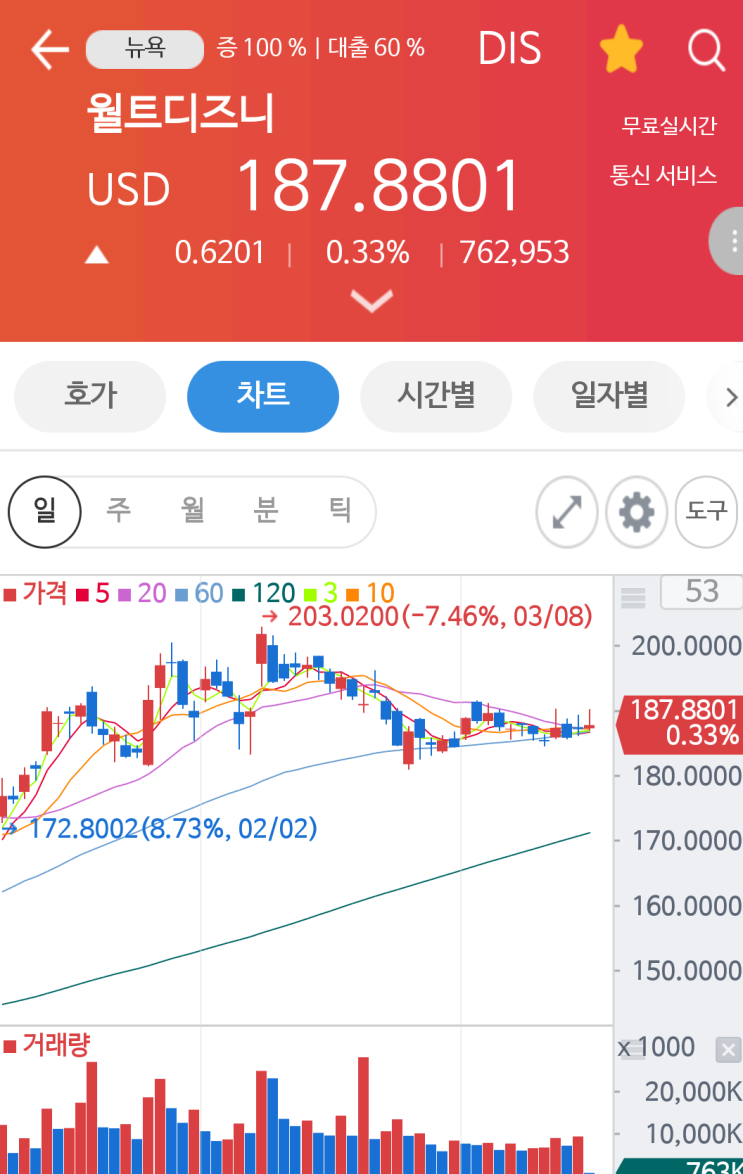This screenshot has width=743, height=1174.
Task: Go back using the left arrow
Action: [x=49, y=49]
